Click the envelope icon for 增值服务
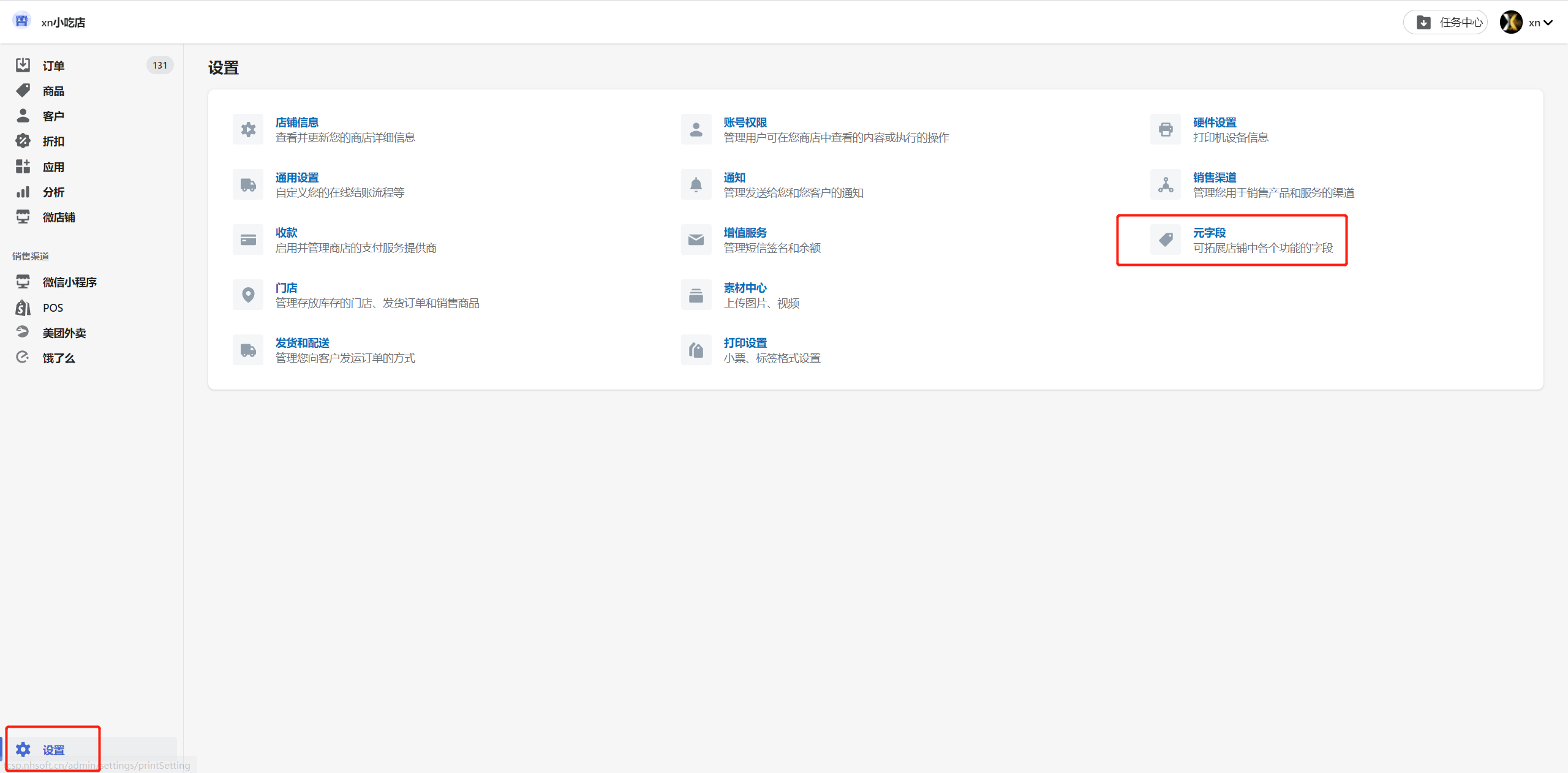 (696, 239)
